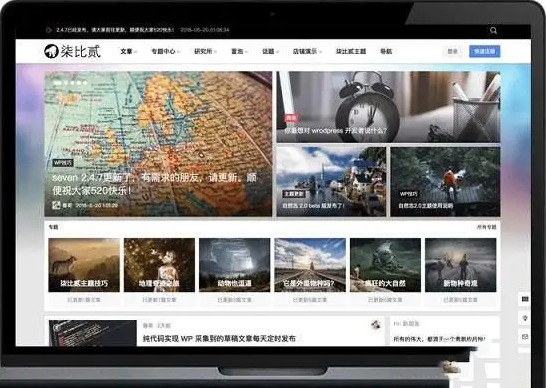The image size is (546, 388).
Task: Click the red 推荐 tag on clock image
Action: click(x=291, y=118)
